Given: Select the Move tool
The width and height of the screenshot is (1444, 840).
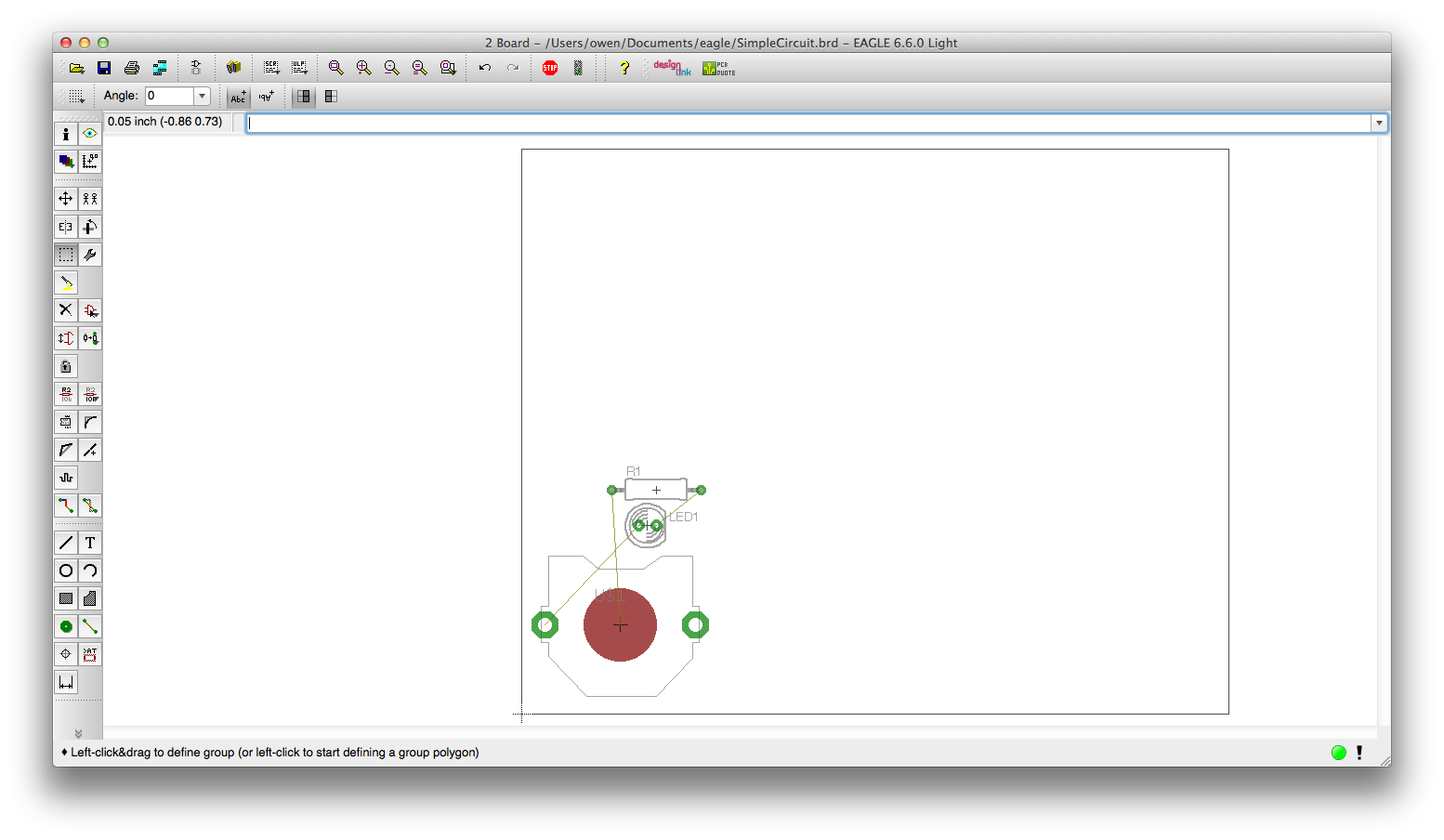Looking at the screenshot, I should coord(66,199).
